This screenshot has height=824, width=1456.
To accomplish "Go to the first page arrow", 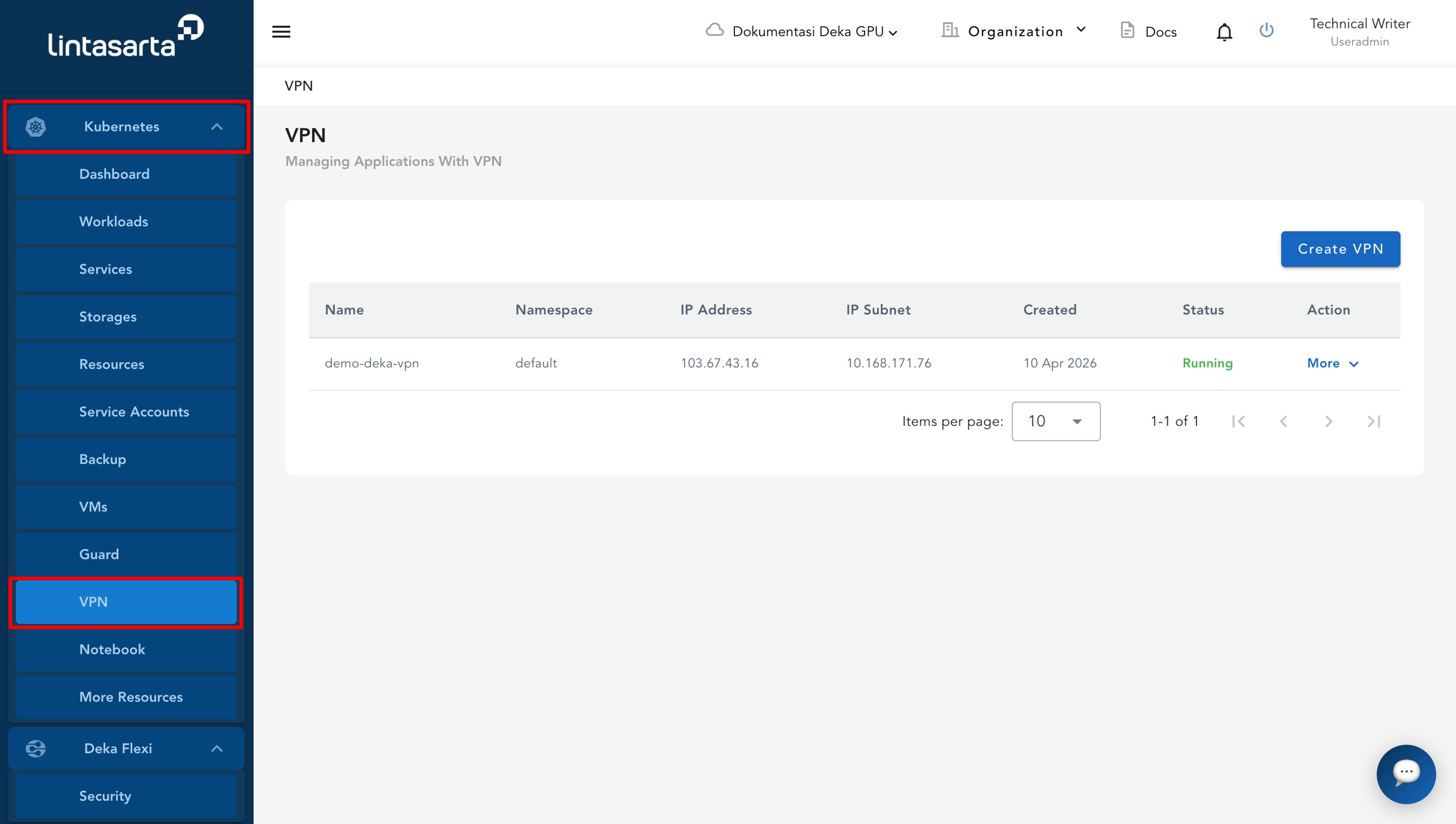I will coord(1239,421).
